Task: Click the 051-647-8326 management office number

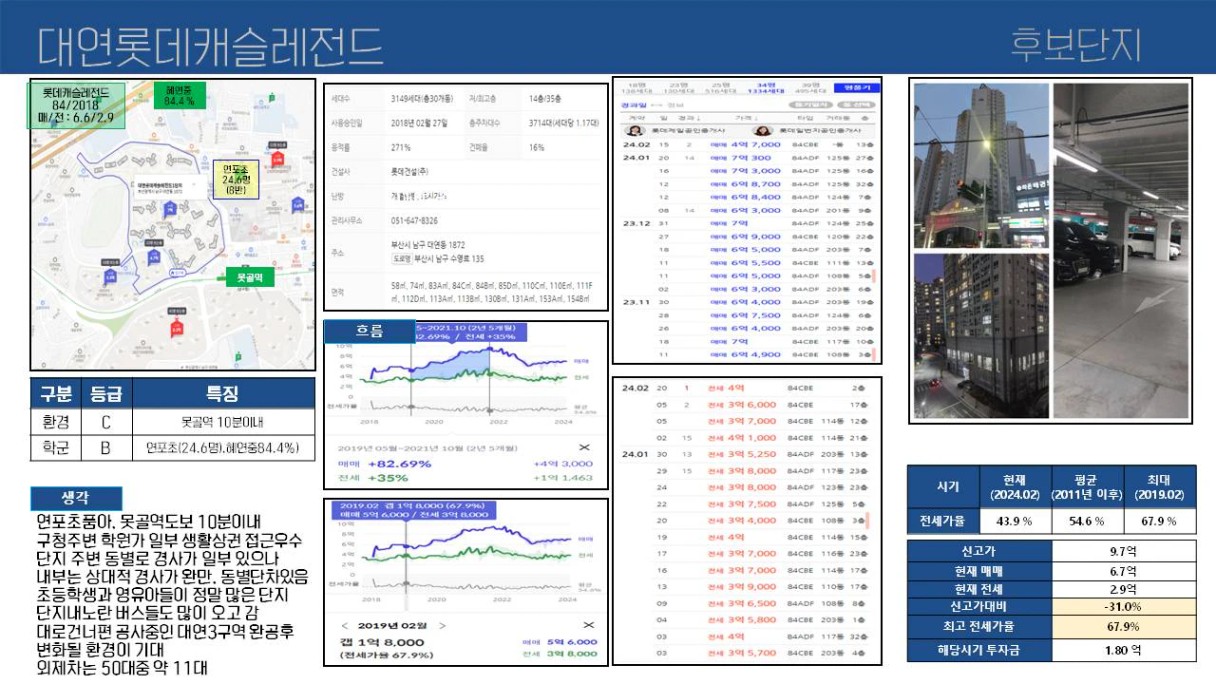Action: (415, 220)
